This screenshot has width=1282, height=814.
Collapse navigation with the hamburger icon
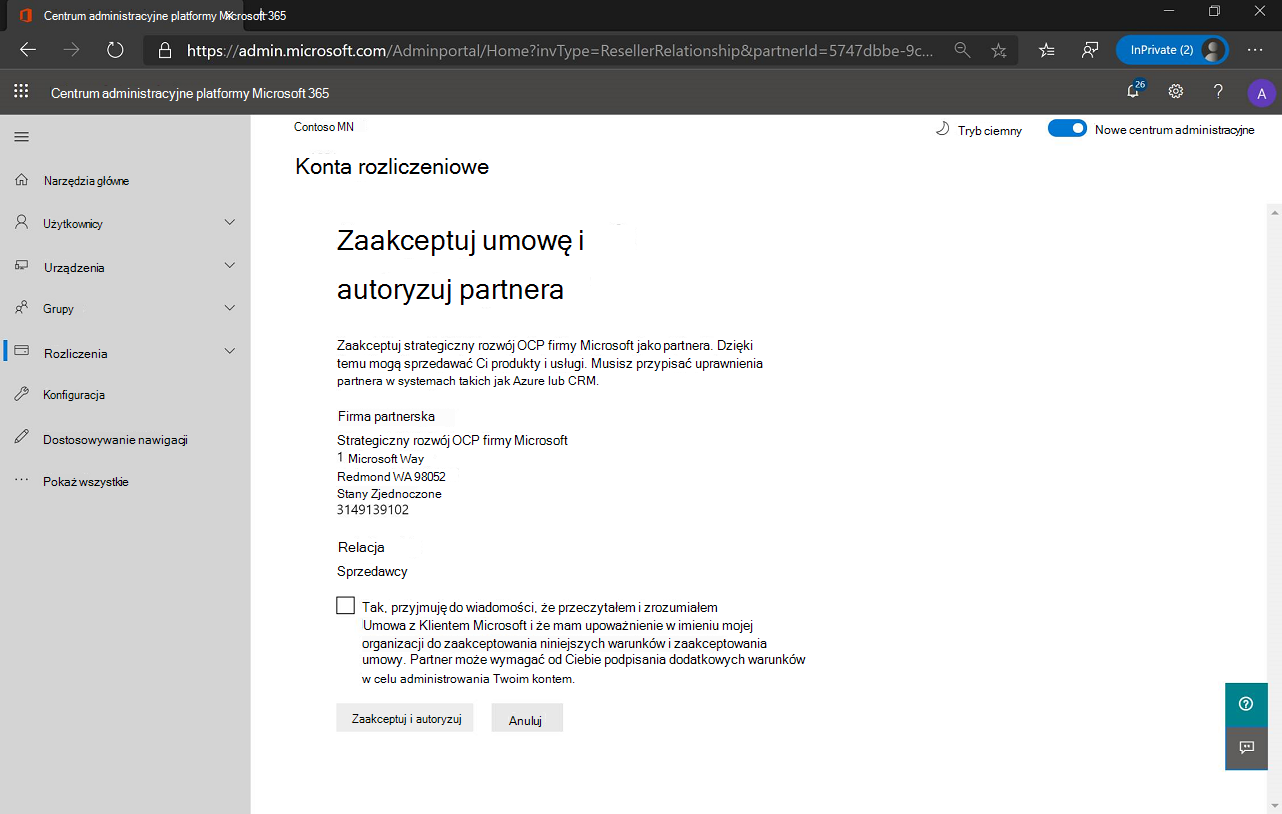(x=21, y=137)
